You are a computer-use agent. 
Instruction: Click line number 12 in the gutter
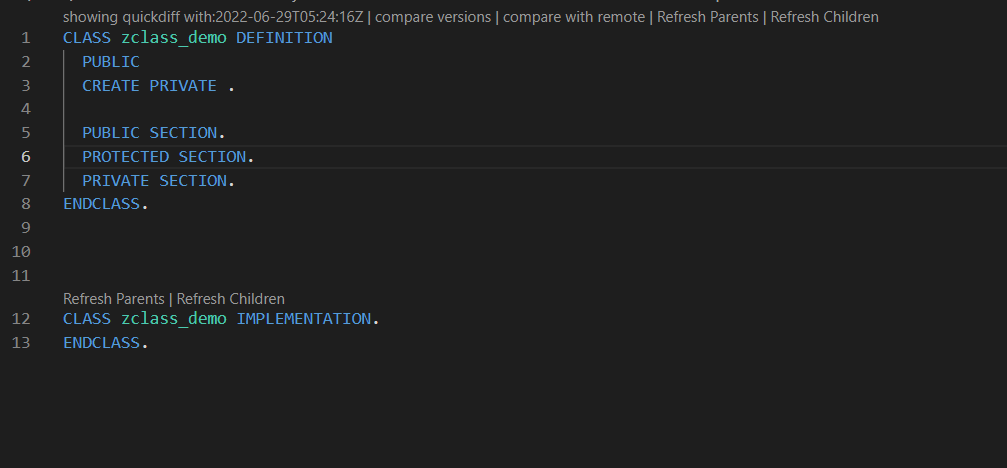coord(22,319)
